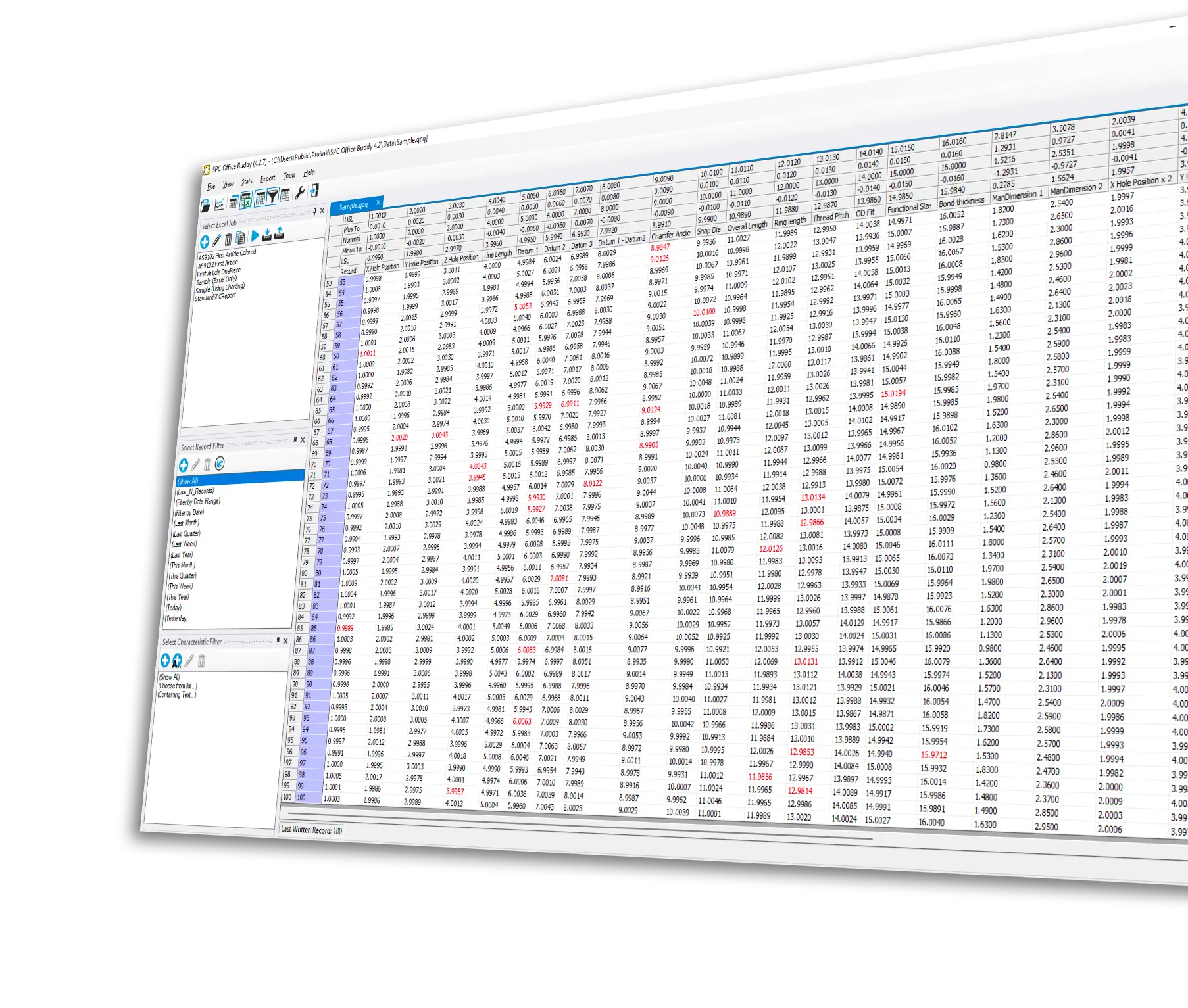The width and height of the screenshot is (1188, 1008).
Task: Close the Sample.qcq tab
Action: point(378,203)
